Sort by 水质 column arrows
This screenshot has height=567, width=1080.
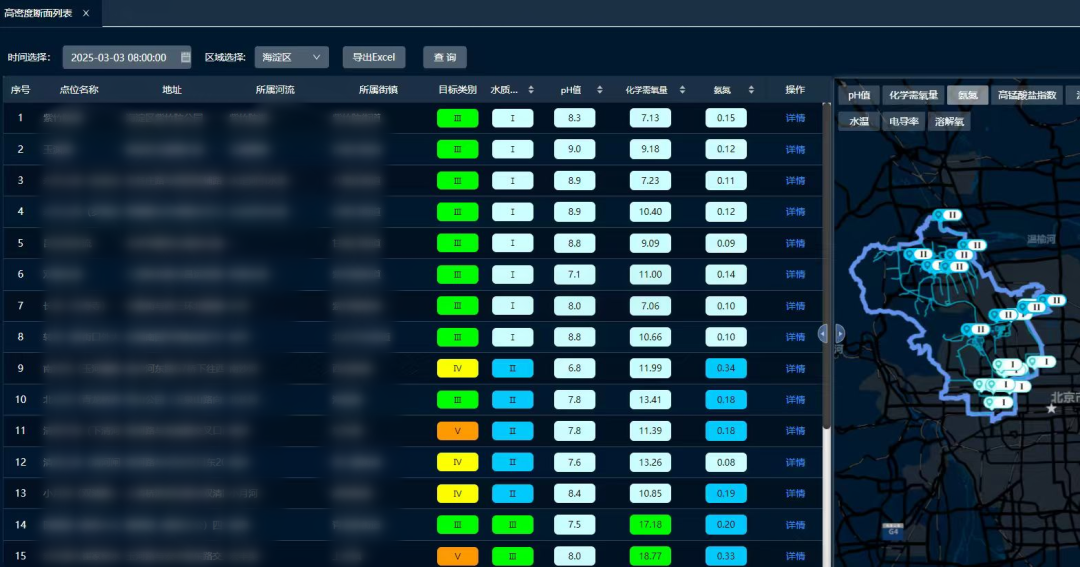point(531,90)
